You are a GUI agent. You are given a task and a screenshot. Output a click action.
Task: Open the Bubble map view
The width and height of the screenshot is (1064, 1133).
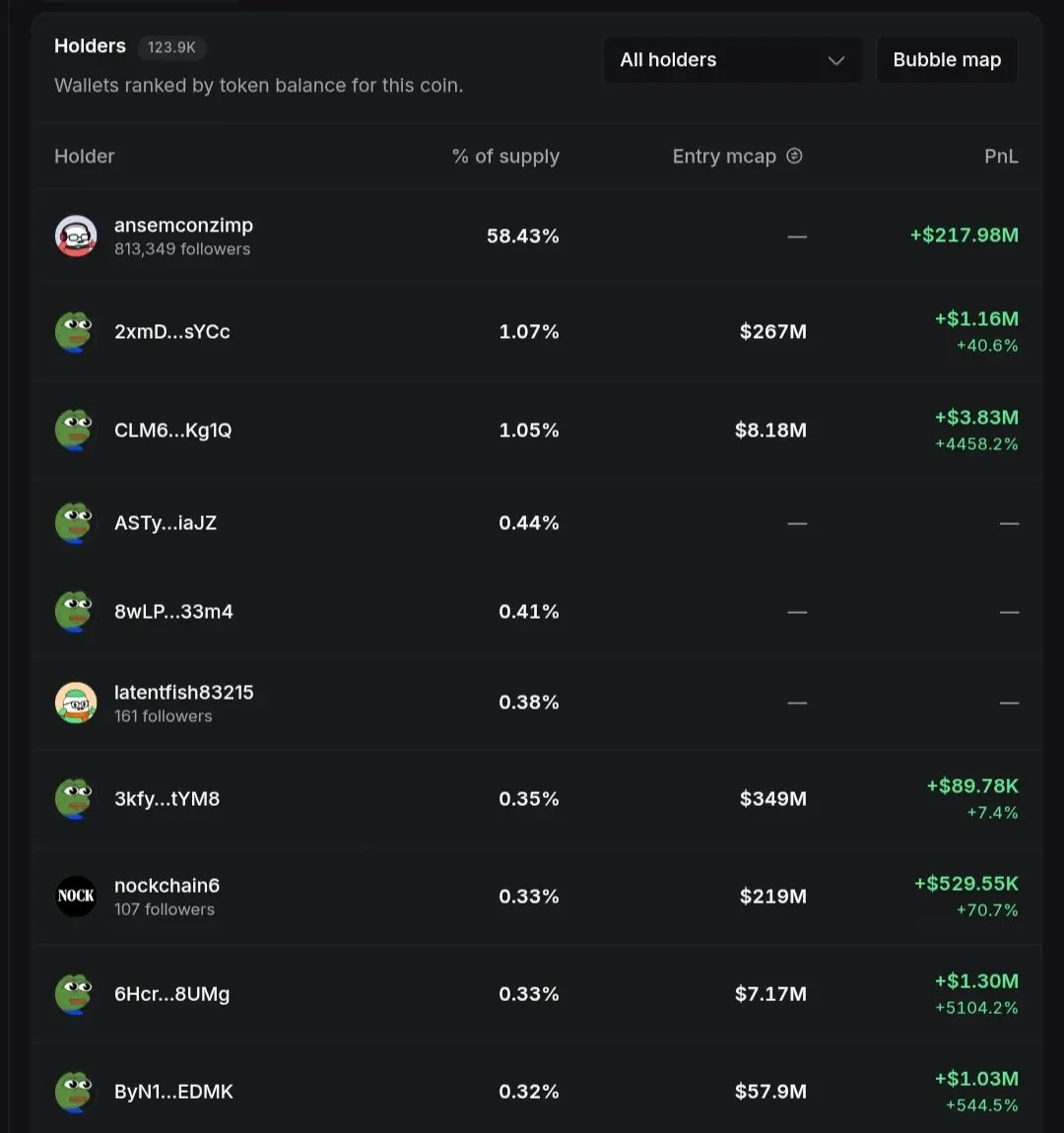coord(947,60)
